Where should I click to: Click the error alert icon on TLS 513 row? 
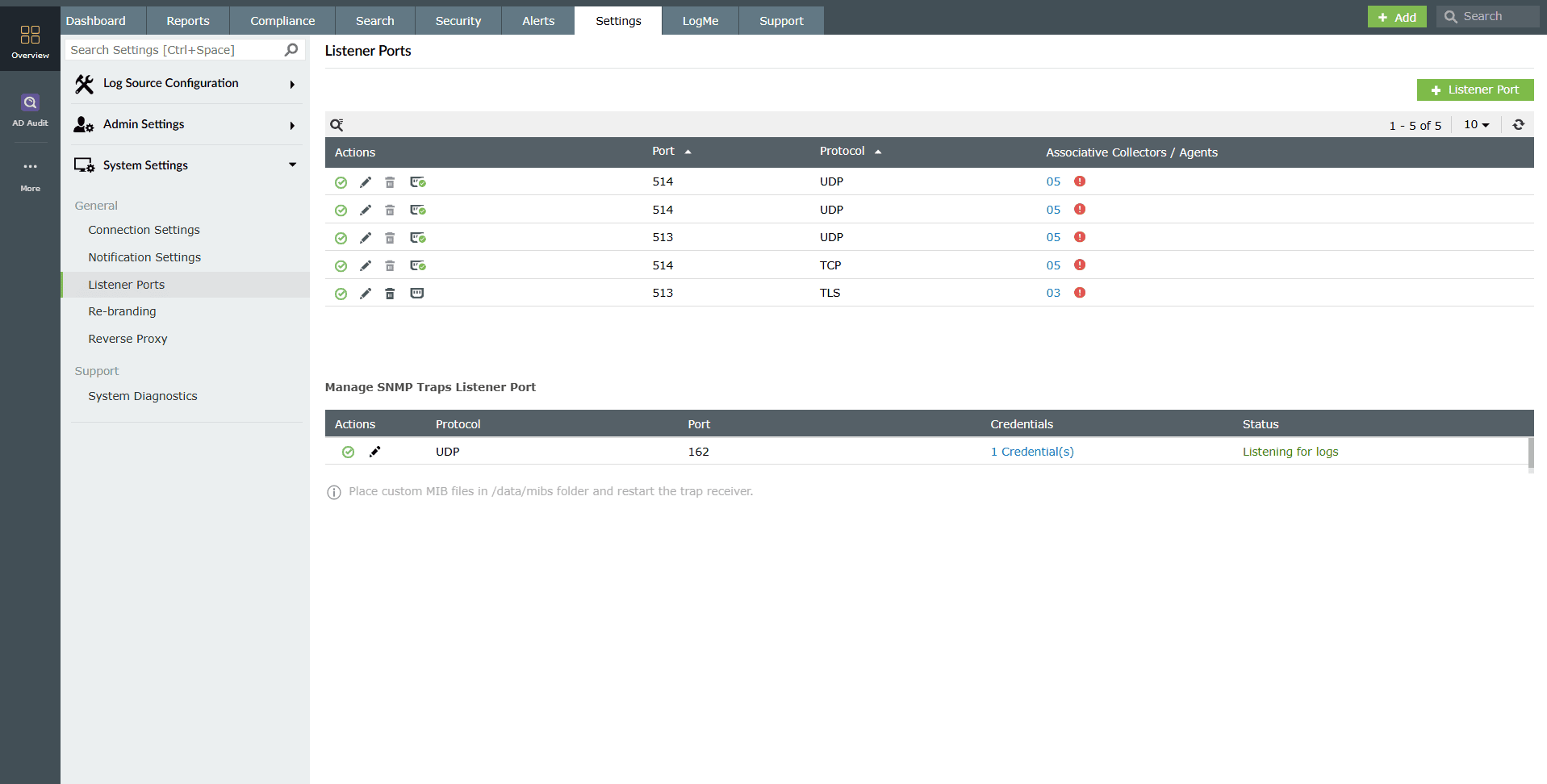(x=1081, y=293)
